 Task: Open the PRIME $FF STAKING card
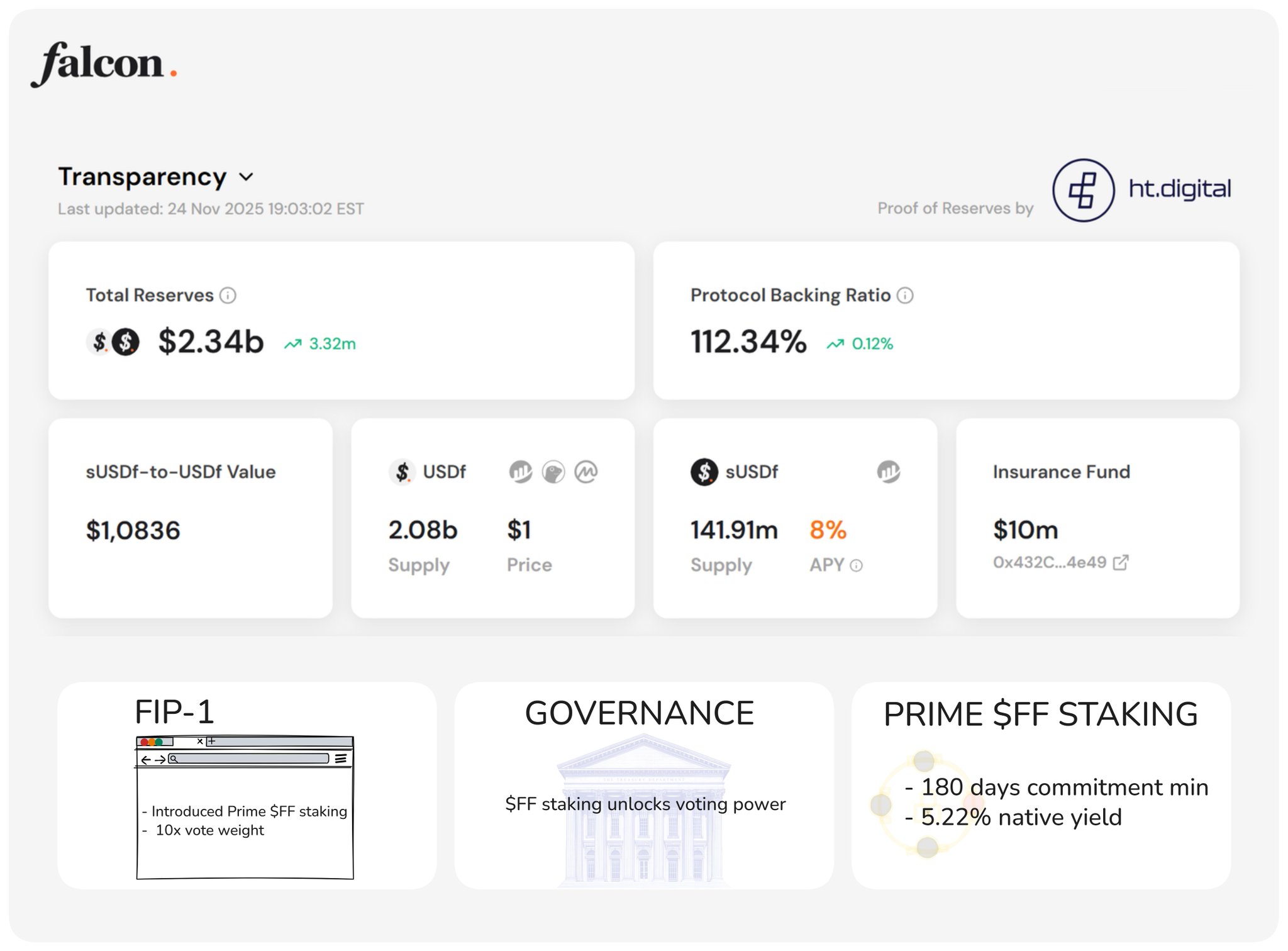[x=1041, y=785]
